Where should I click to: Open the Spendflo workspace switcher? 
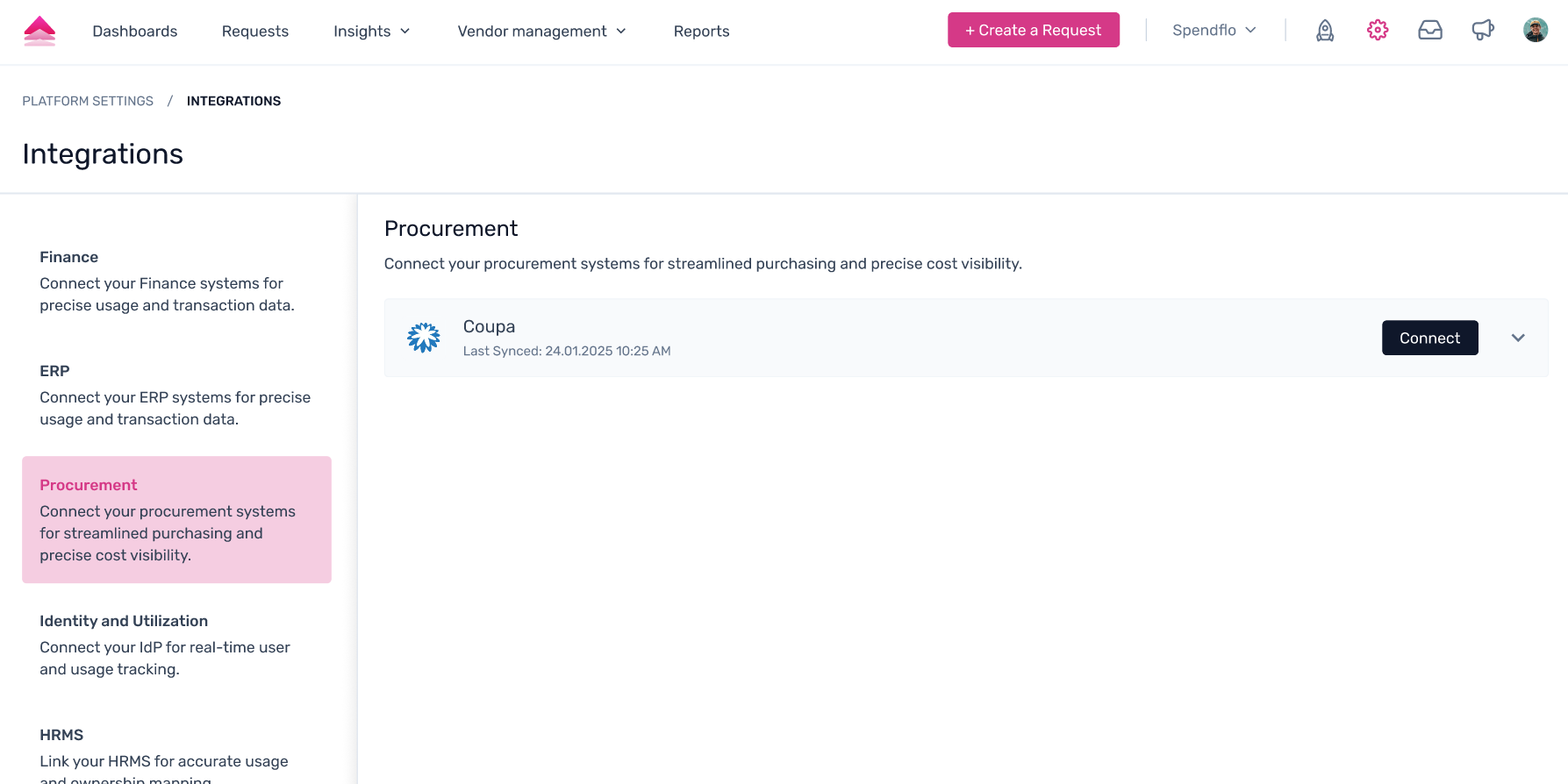(1214, 31)
